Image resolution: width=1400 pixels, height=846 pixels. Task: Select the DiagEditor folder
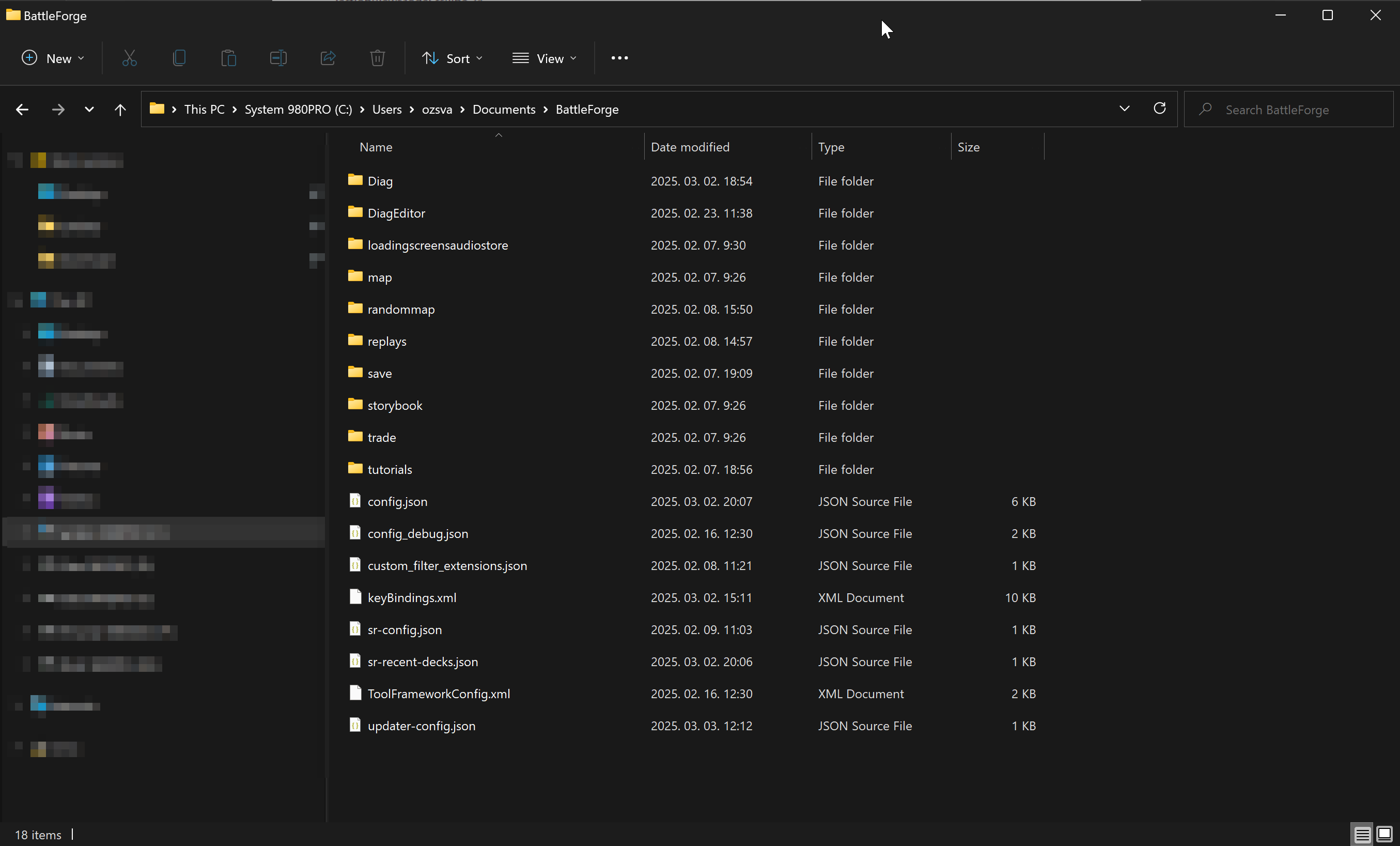click(x=396, y=212)
